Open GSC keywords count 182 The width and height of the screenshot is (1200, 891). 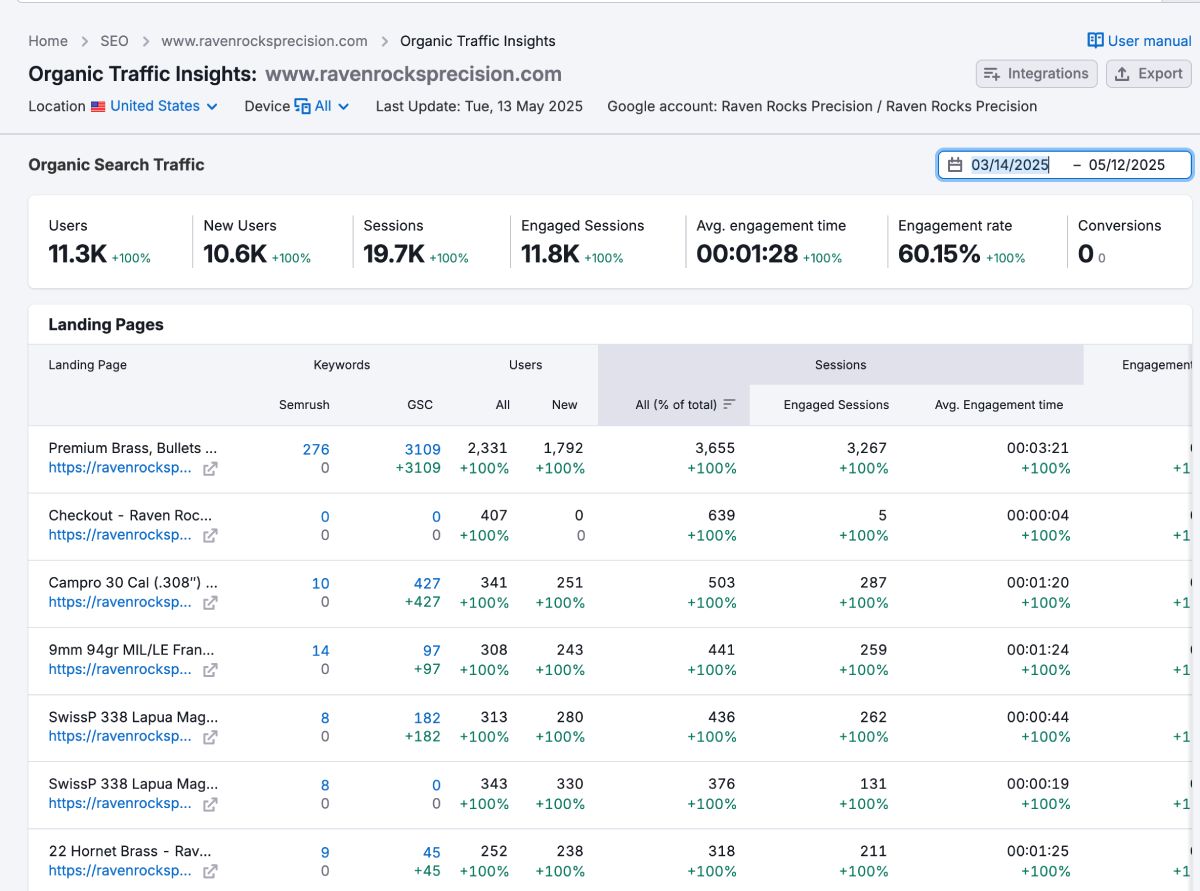point(427,718)
